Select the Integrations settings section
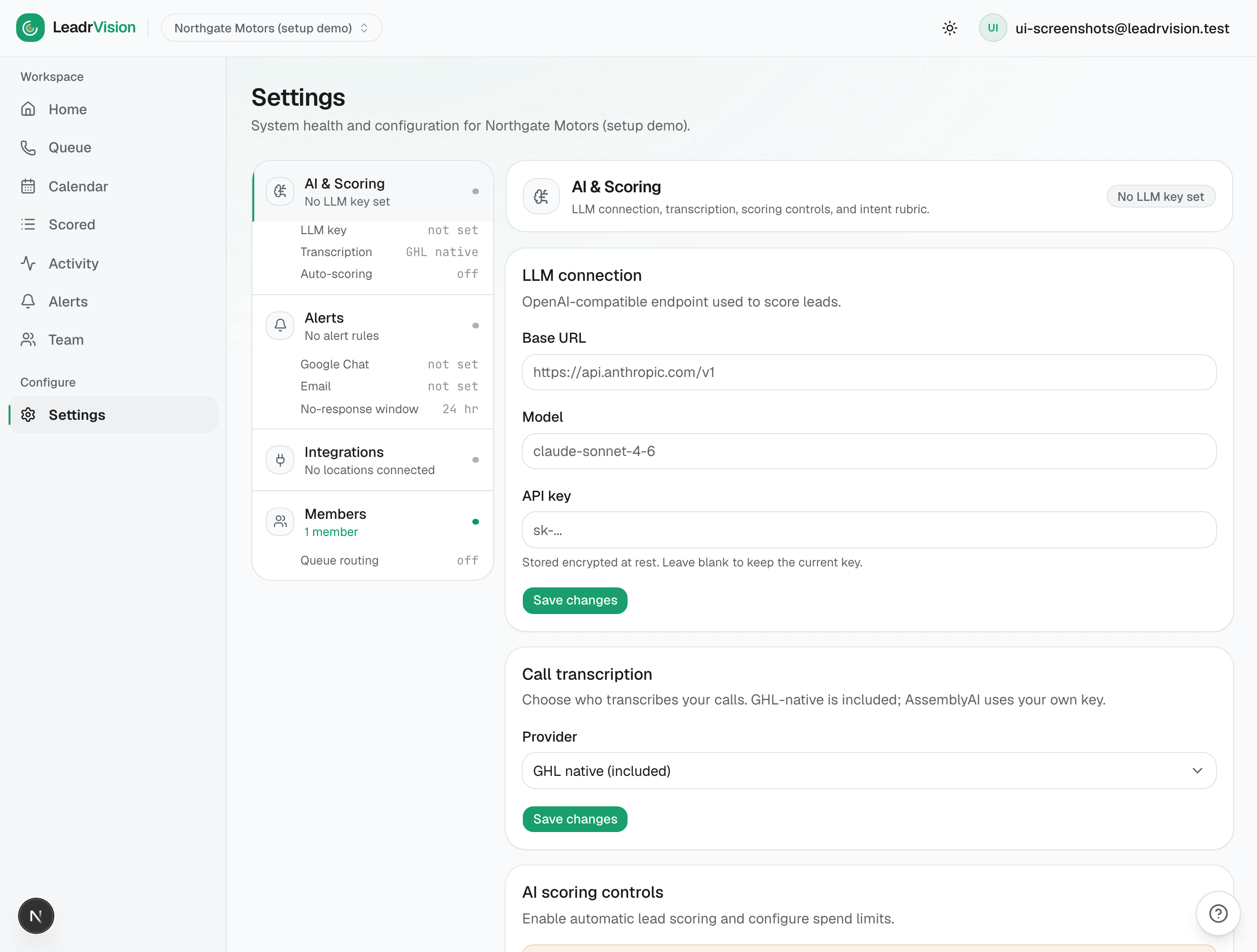1257x952 pixels. click(x=373, y=459)
